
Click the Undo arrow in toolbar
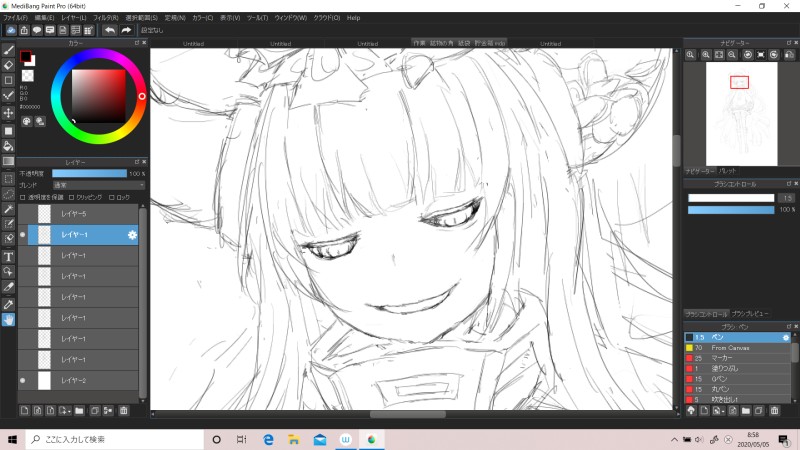110,30
